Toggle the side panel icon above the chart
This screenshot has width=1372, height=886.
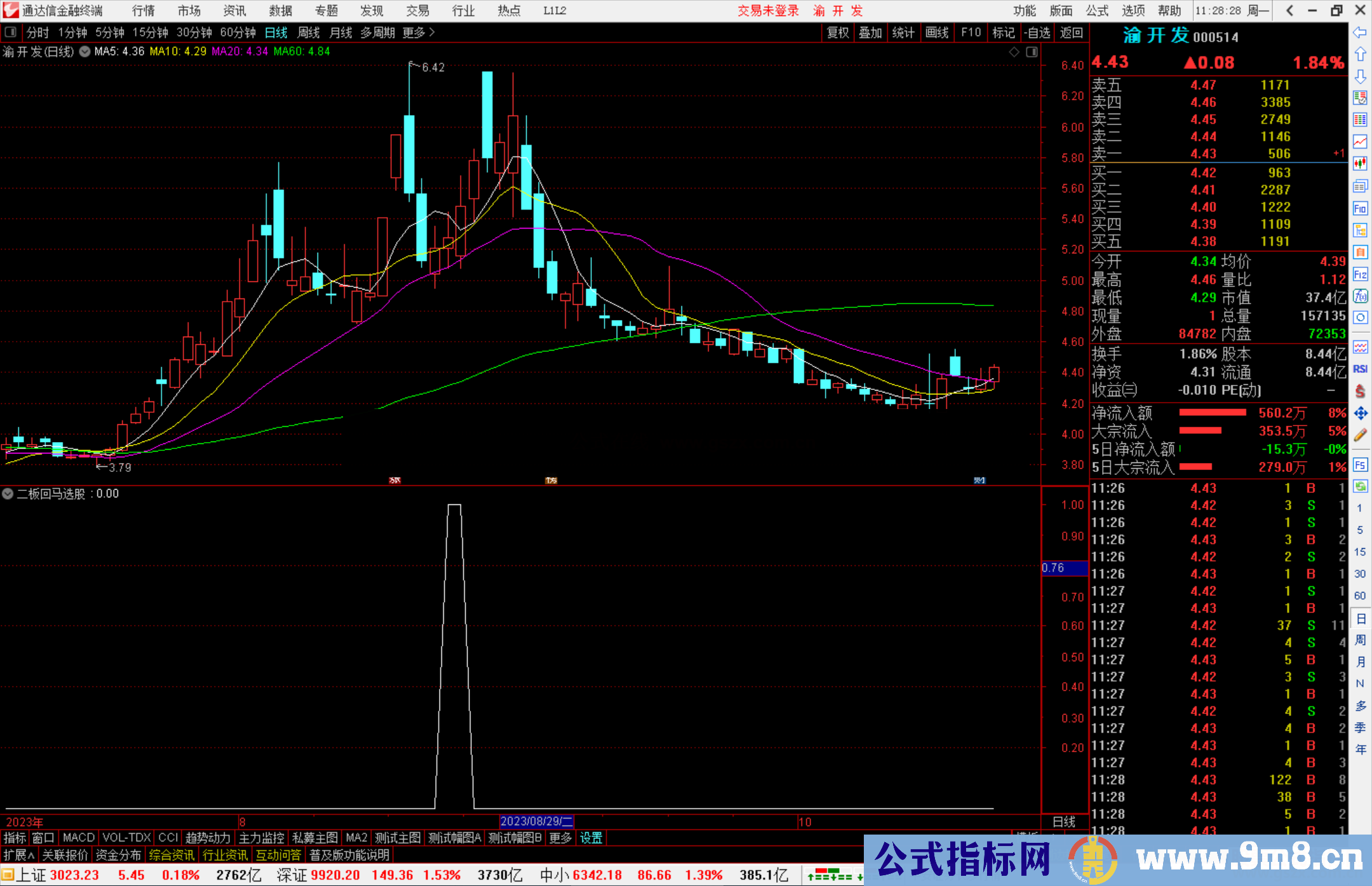click(1032, 52)
